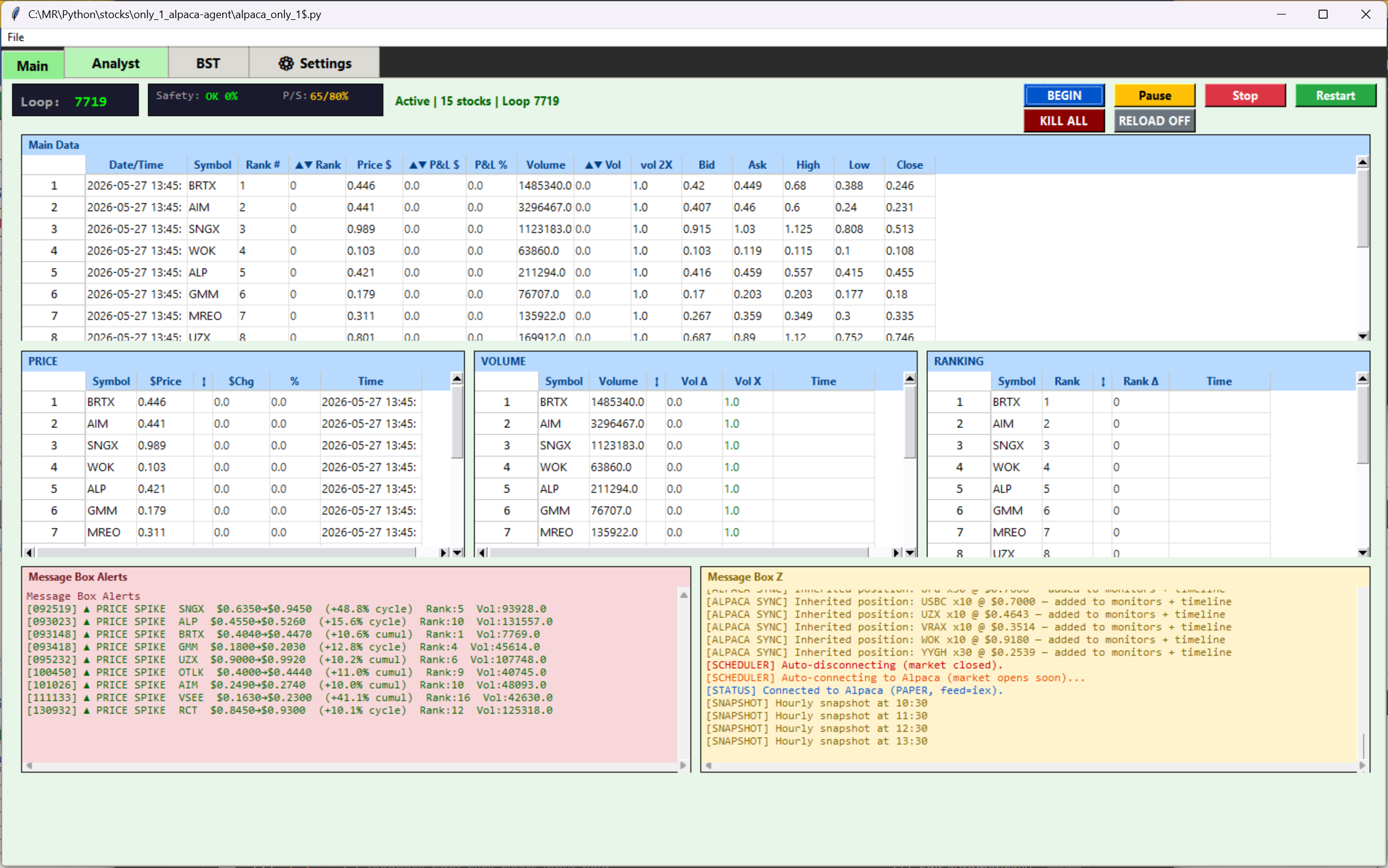The height and width of the screenshot is (868, 1388).
Task: Click the Safety OK 0% indicator
Action: (x=197, y=96)
